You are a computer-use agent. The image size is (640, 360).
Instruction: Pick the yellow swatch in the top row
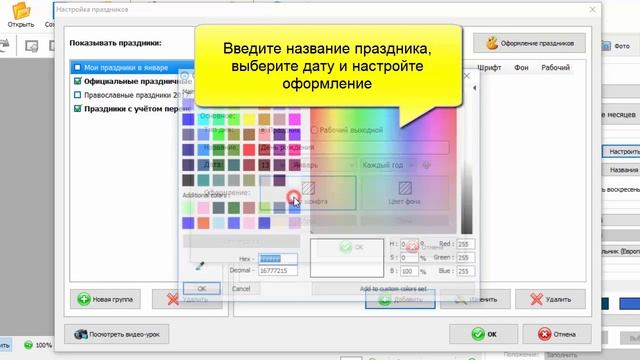coord(249,119)
